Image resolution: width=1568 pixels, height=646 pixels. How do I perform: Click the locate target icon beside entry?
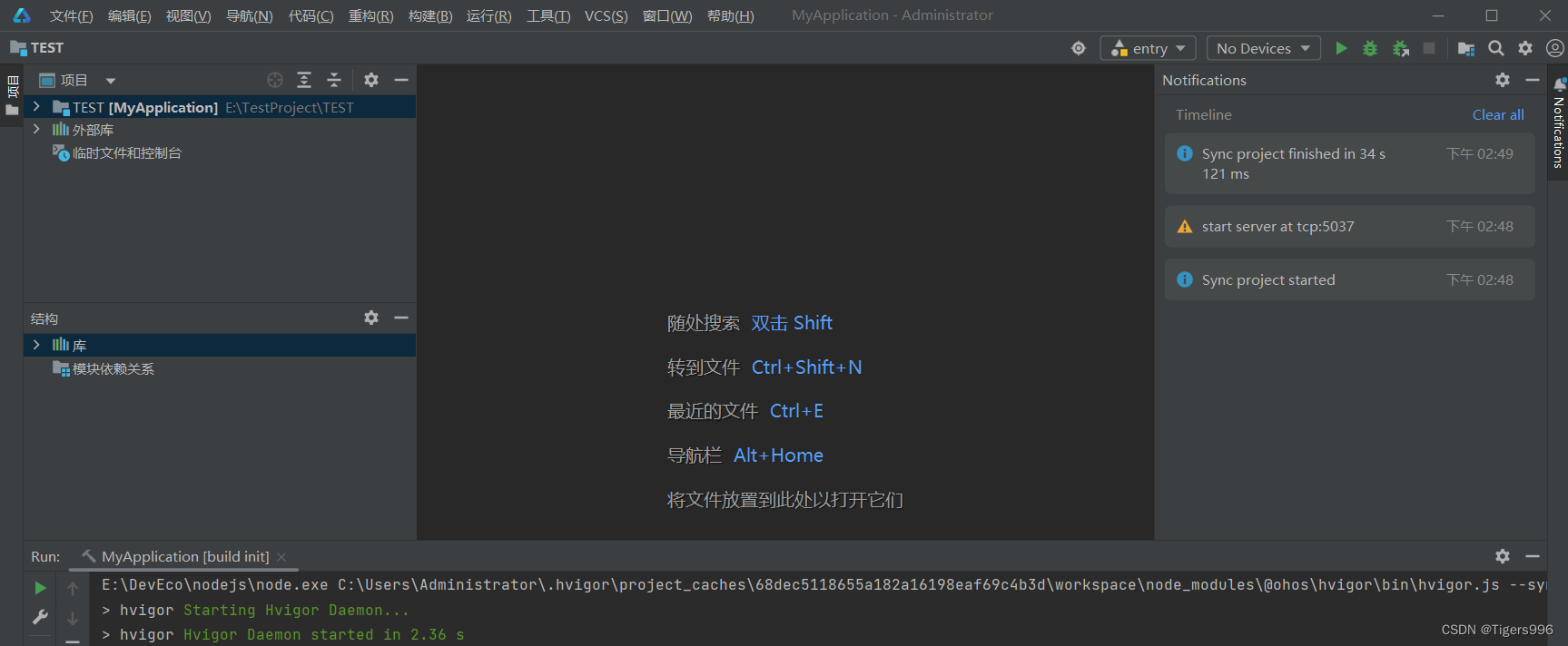[1079, 48]
